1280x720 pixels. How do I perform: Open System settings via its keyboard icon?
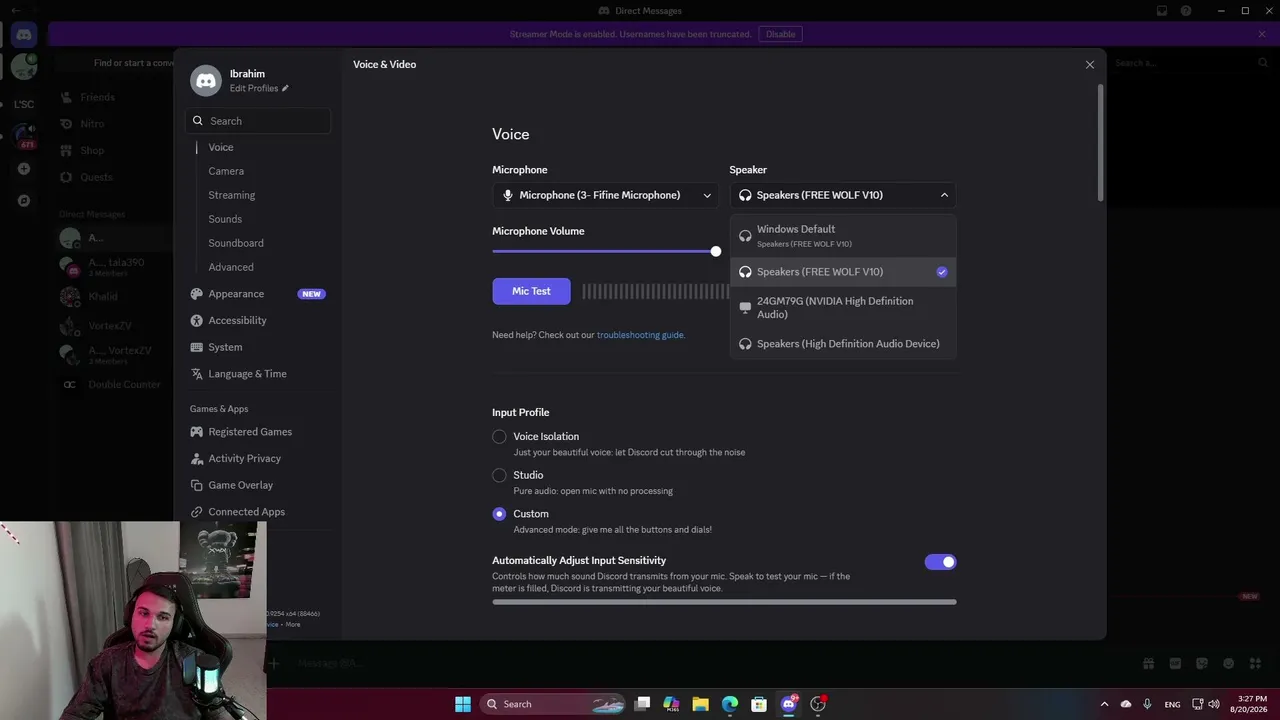pos(197,347)
